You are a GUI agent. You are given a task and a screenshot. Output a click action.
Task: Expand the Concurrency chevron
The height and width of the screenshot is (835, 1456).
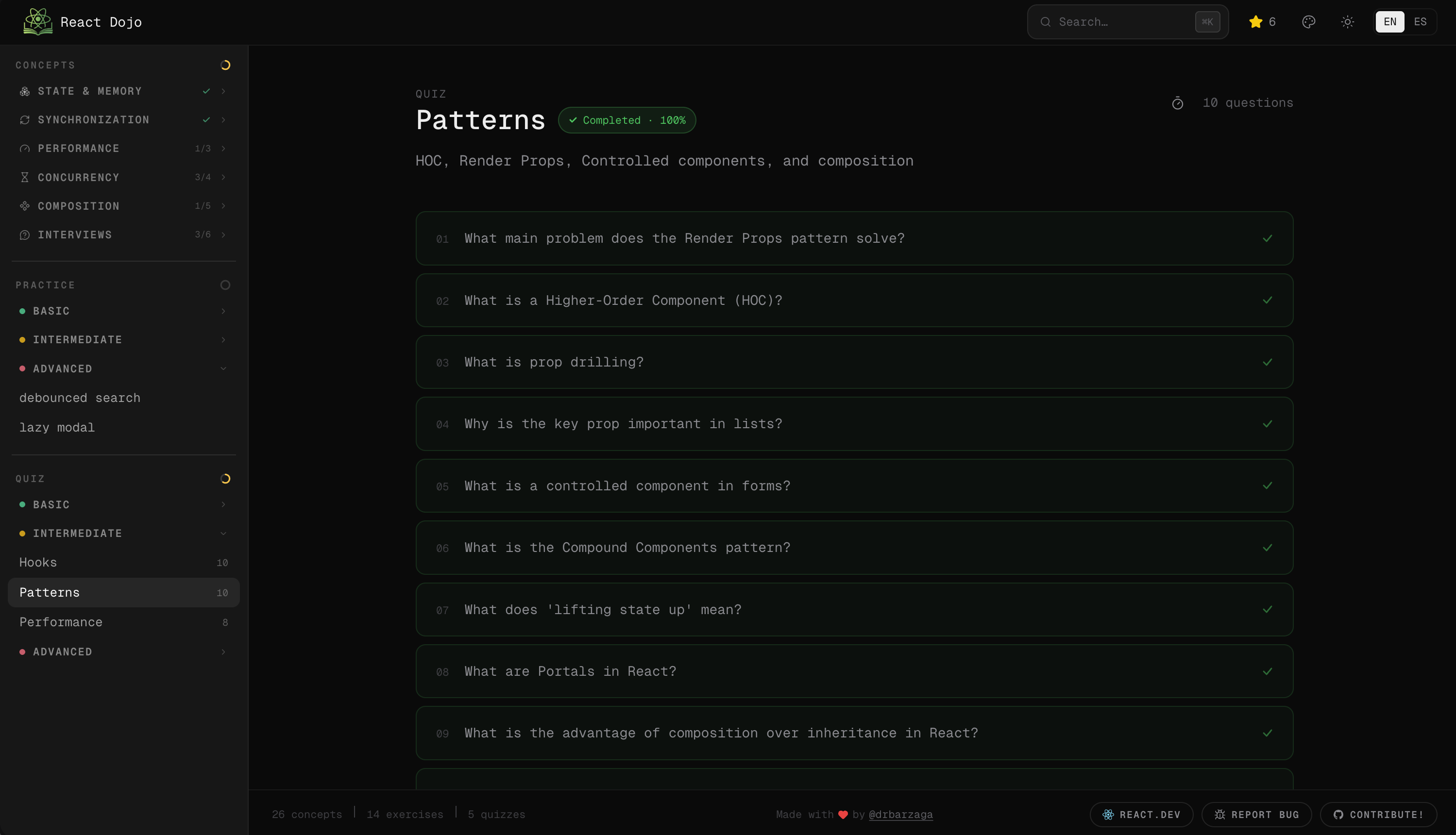tap(223, 177)
